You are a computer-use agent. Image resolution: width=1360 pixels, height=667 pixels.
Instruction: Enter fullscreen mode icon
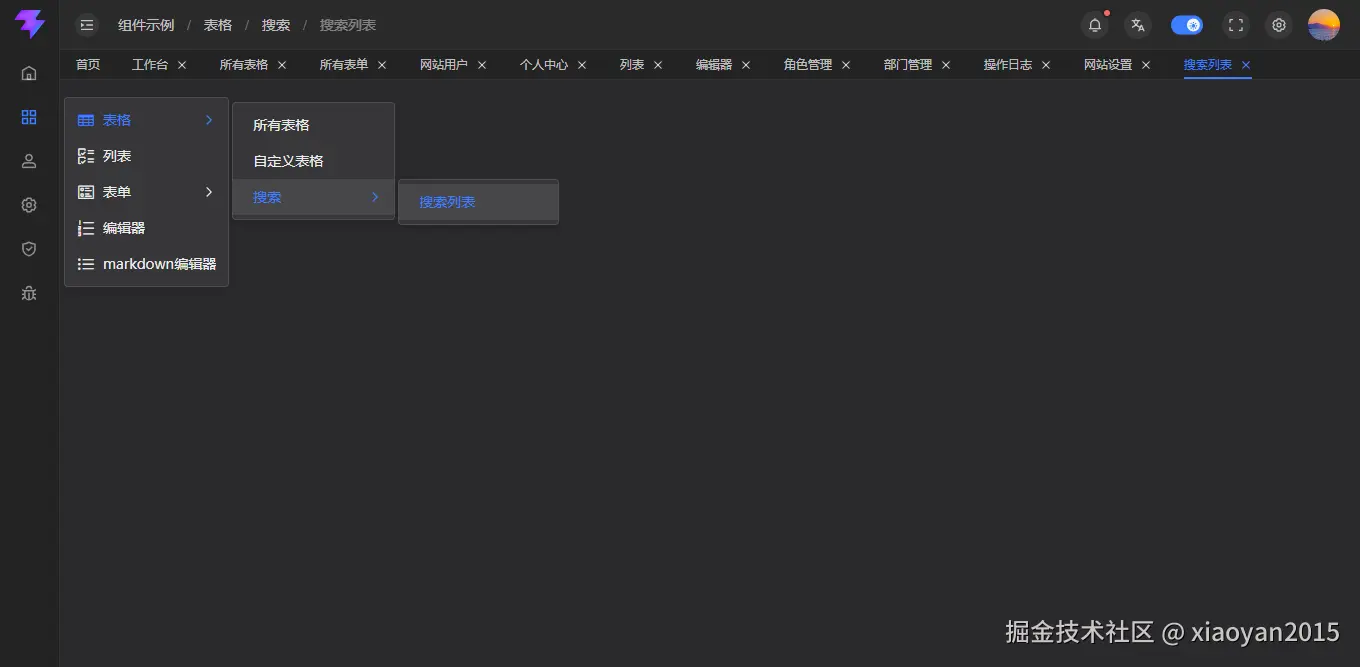[x=1236, y=25]
